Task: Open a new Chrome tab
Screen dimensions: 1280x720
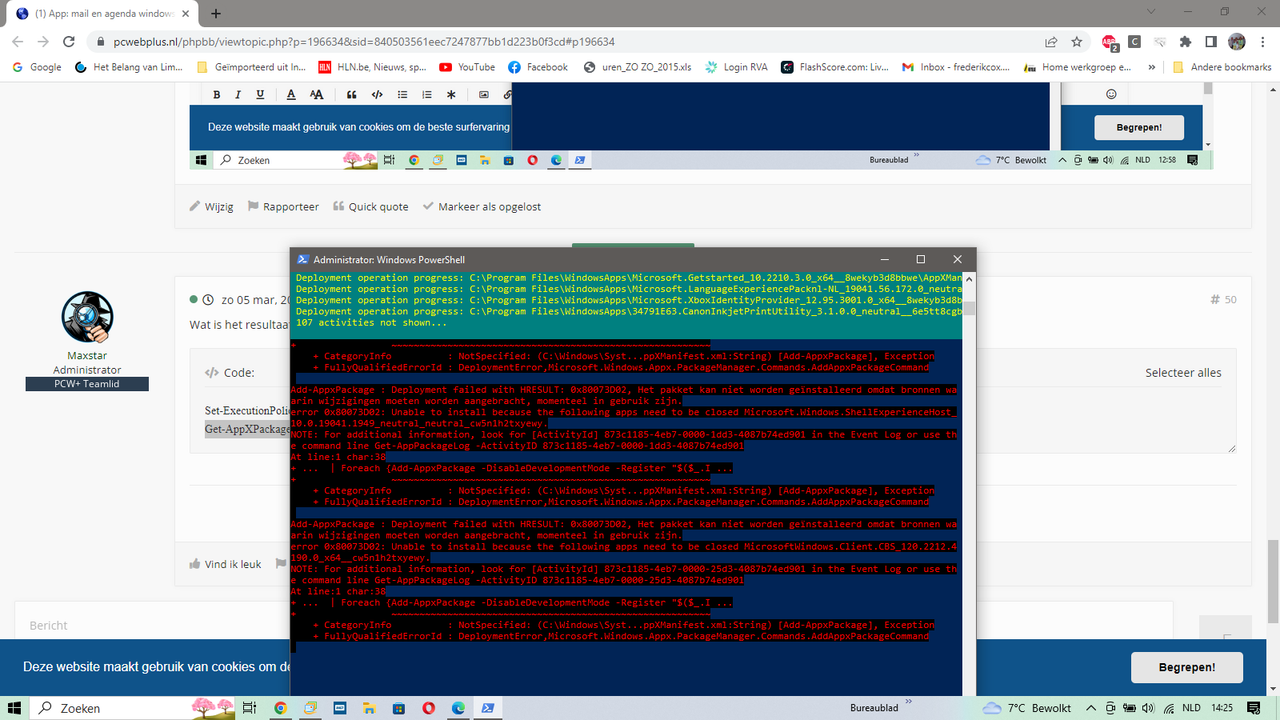Action: 216,14
